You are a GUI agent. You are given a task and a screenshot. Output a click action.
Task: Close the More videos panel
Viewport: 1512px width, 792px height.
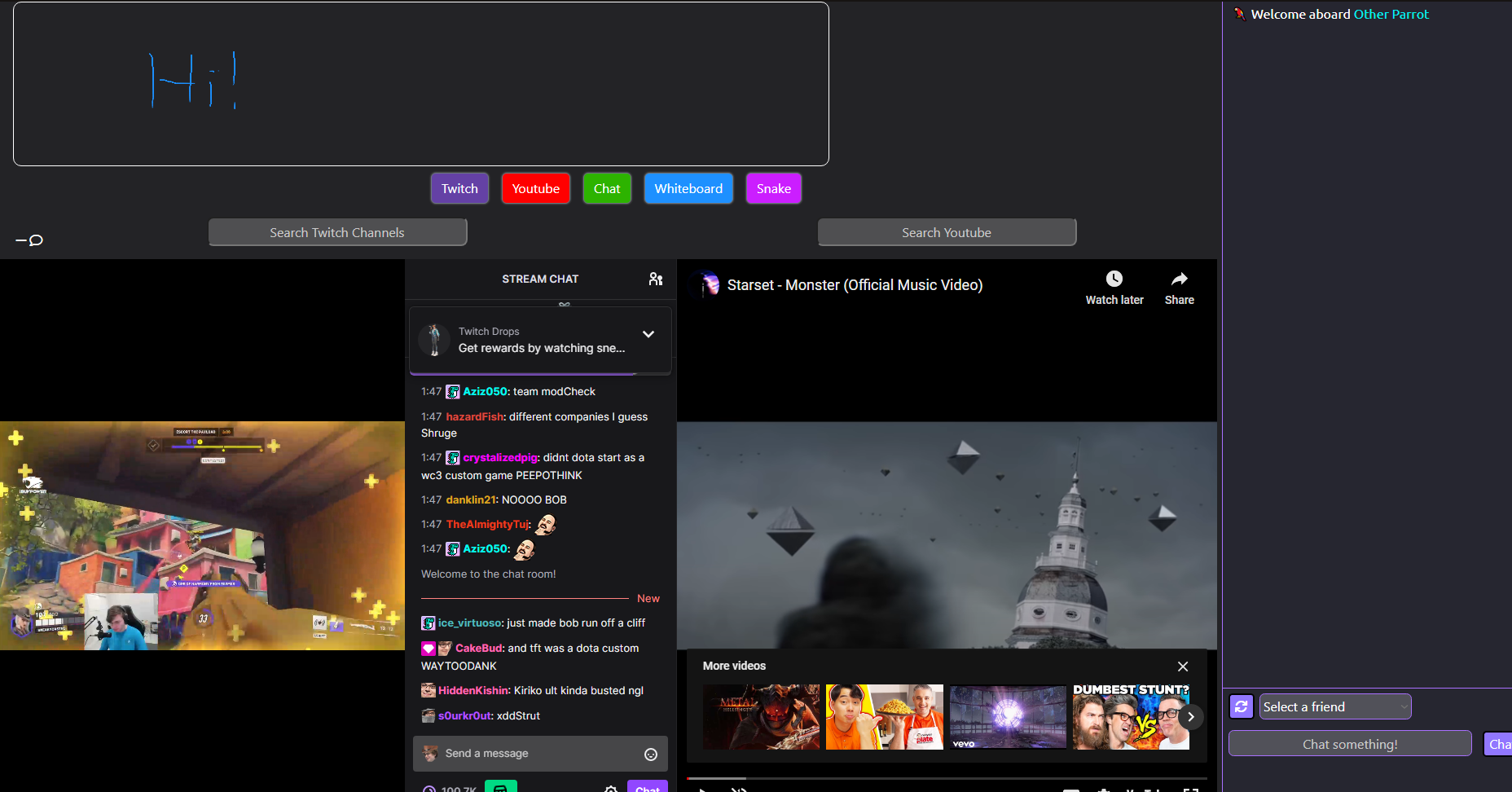(x=1183, y=667)
